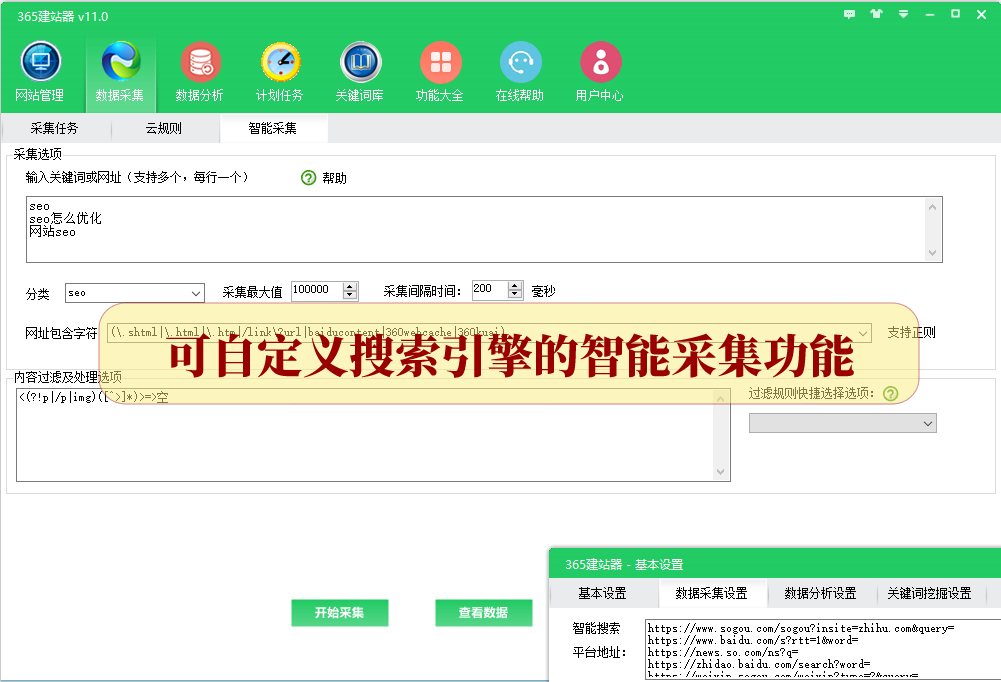Viewport: 1001px width, 682px height.
Task: Open the 数据分析 module
Action: [200, 72]
